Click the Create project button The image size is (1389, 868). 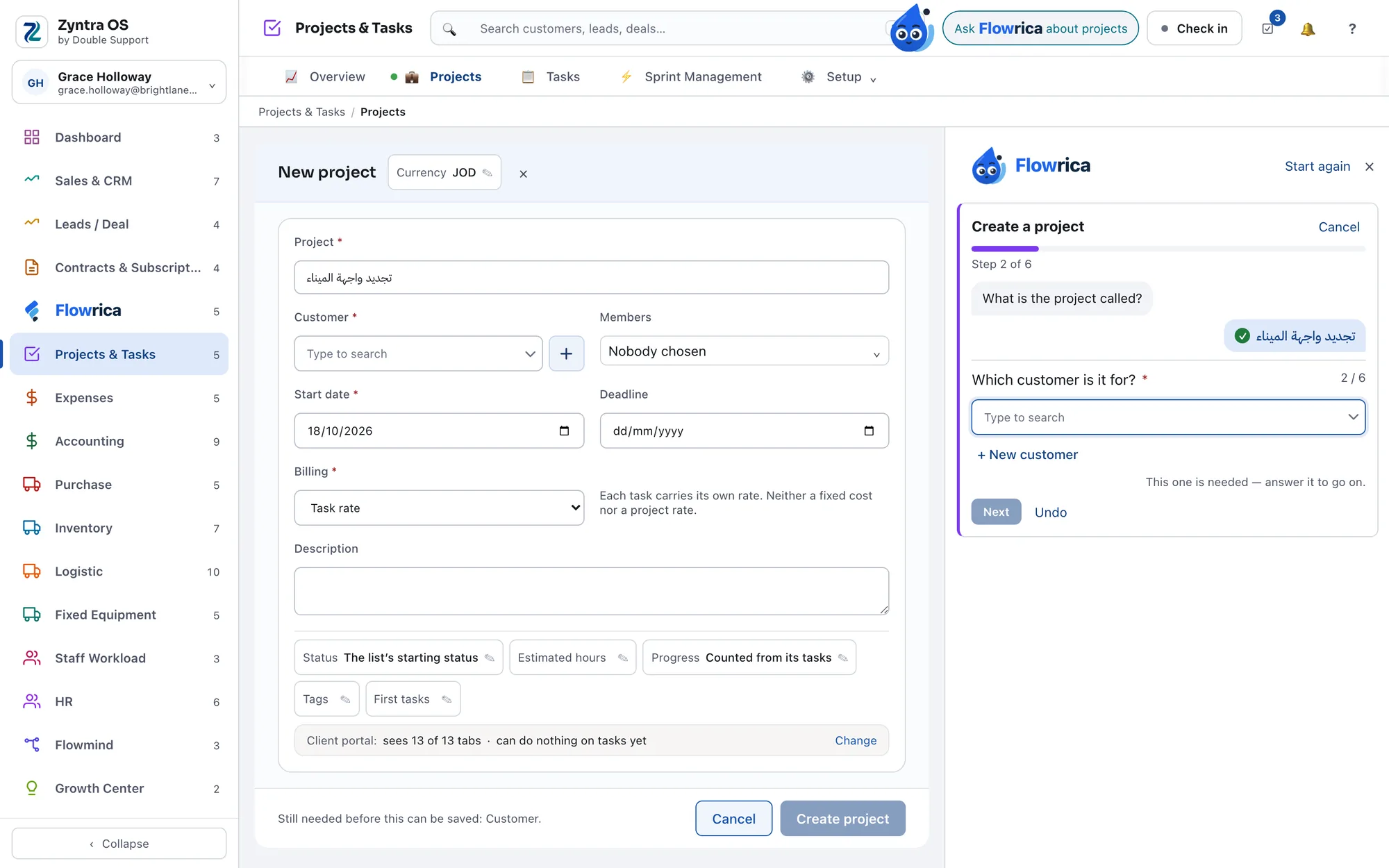click(x=842, y=819)
